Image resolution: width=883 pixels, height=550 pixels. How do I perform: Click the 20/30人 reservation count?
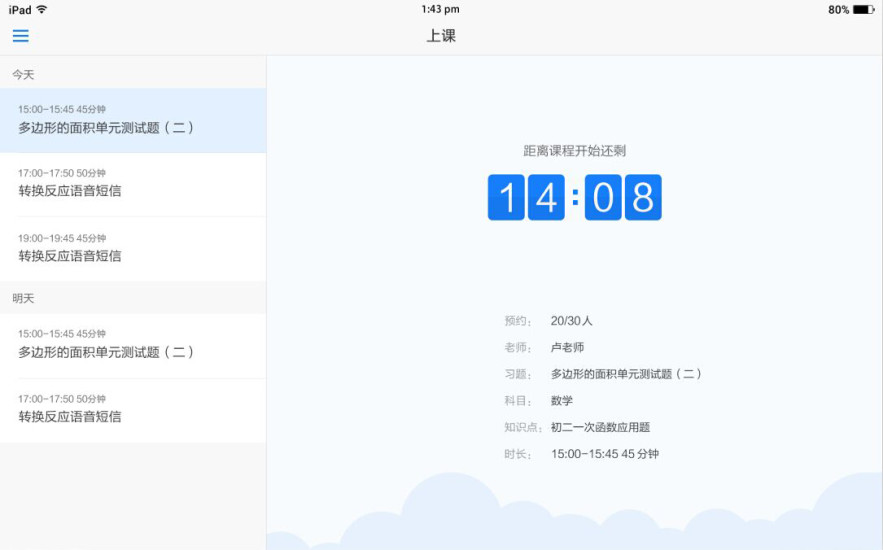[572, 321]
